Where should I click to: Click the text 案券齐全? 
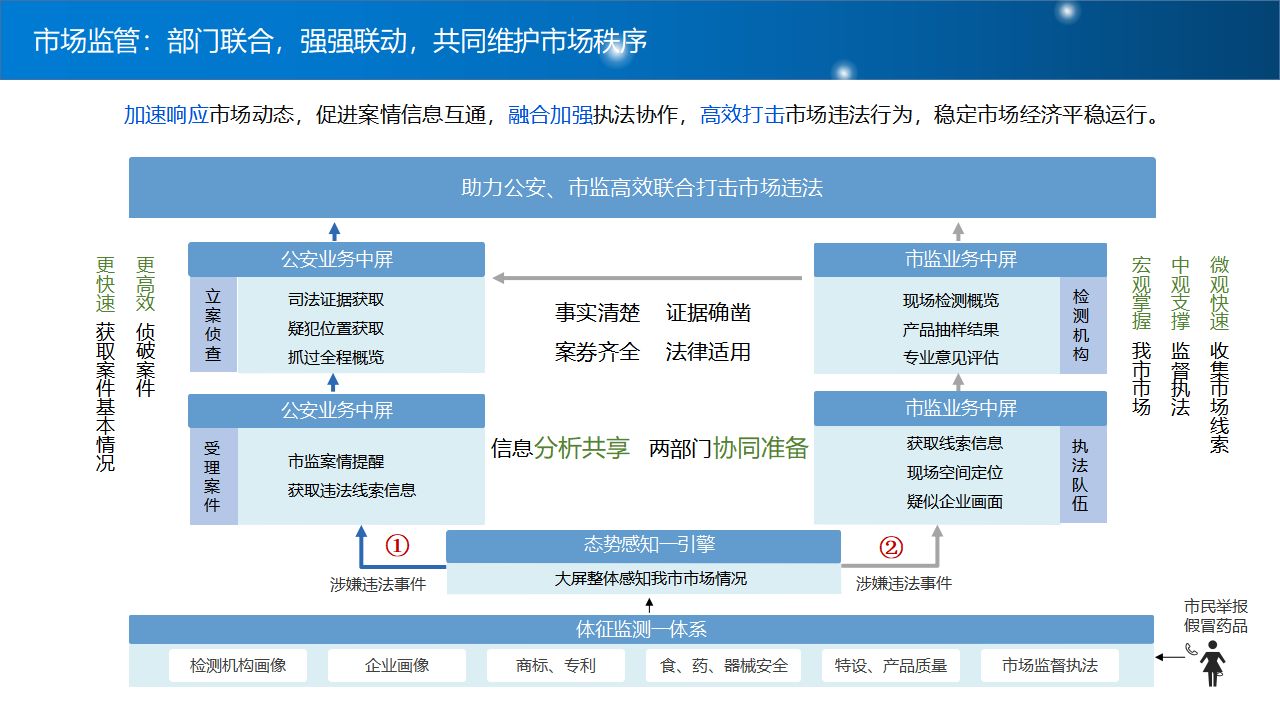click(x=597, y=352)
